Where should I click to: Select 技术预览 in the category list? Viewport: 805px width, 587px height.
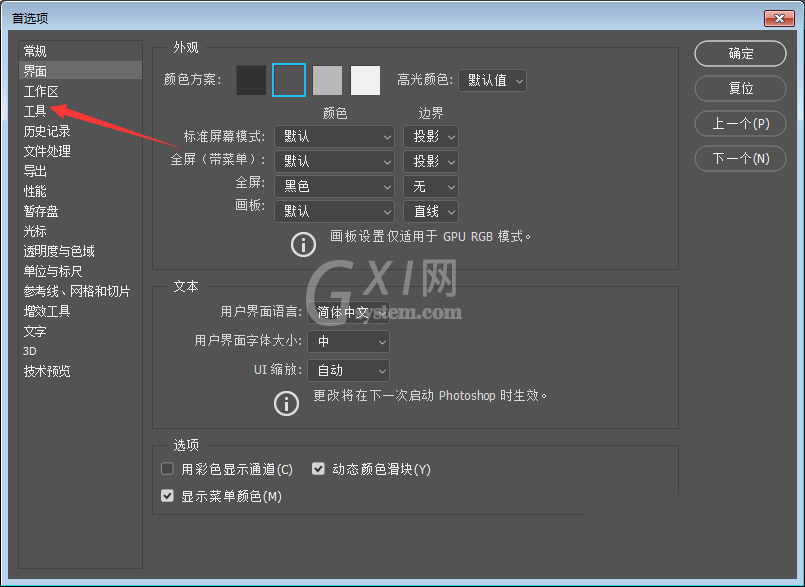tap(81, 371)
